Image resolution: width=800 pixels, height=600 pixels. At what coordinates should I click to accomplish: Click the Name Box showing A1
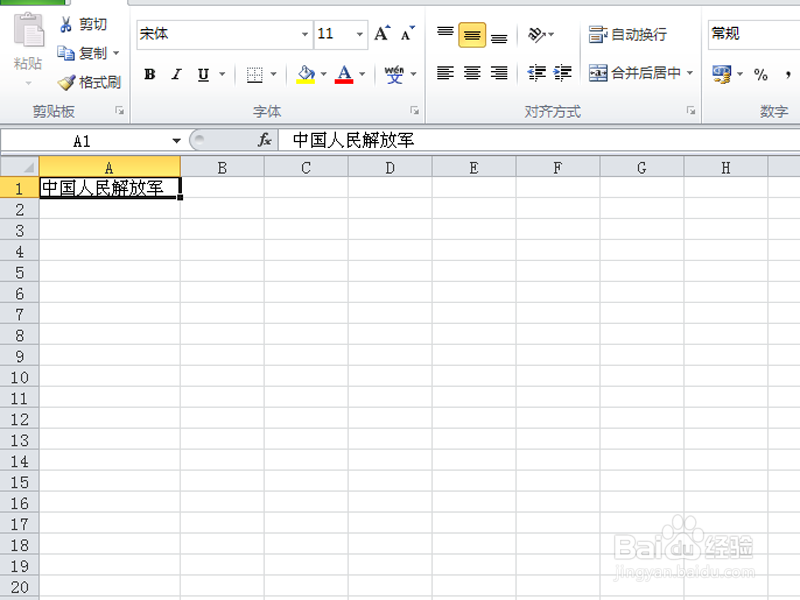[x=82, y=141]
